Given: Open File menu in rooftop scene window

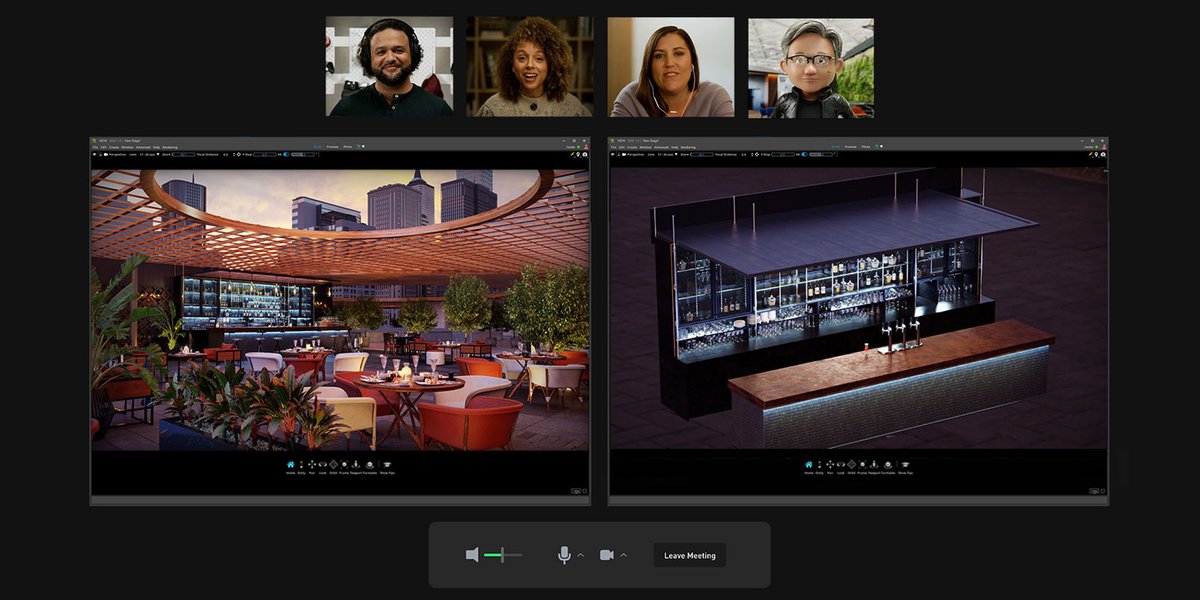Looking at the screenshot, I should tap(95, 147).
